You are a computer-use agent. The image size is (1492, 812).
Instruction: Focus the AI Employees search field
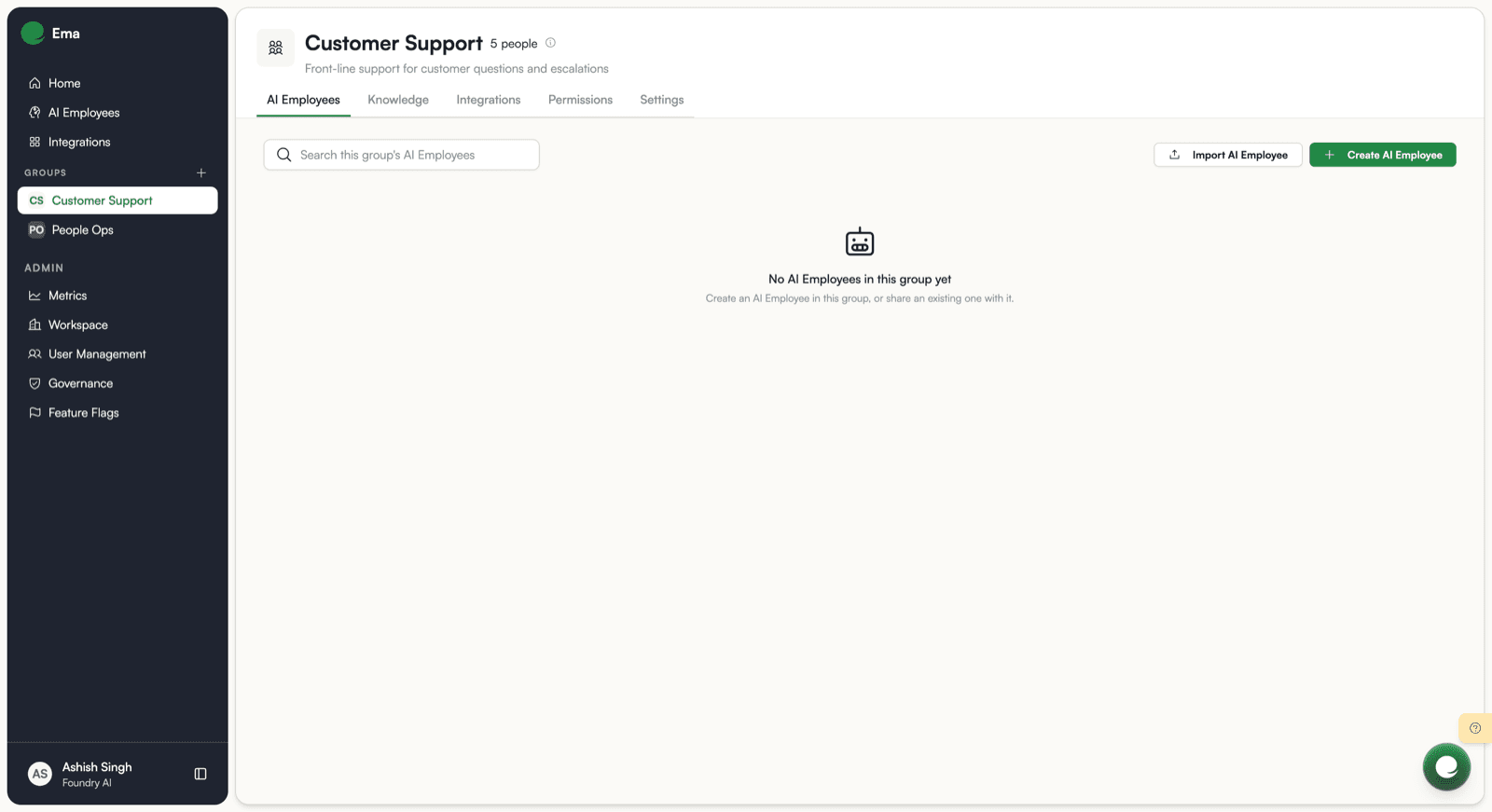pos(402,155)
